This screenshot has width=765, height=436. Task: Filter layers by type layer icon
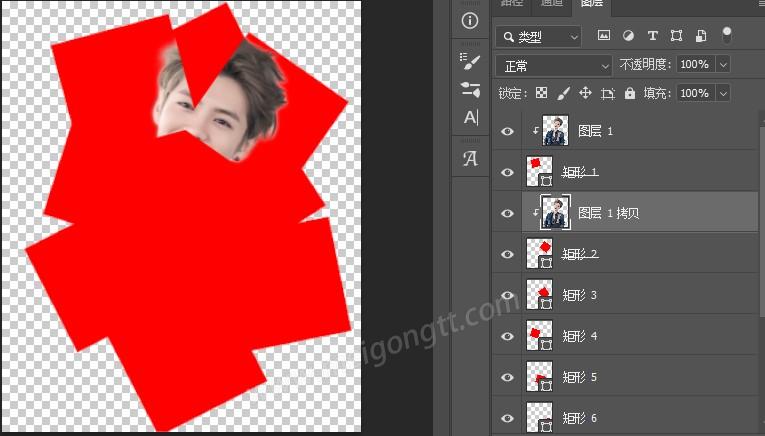point(652,36)
